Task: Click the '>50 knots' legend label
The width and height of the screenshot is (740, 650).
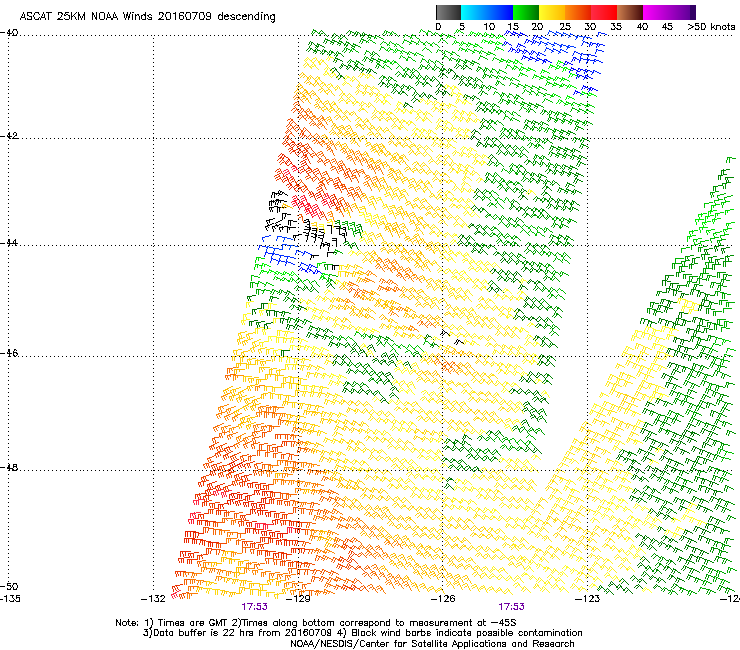Action: pos(711,27)
